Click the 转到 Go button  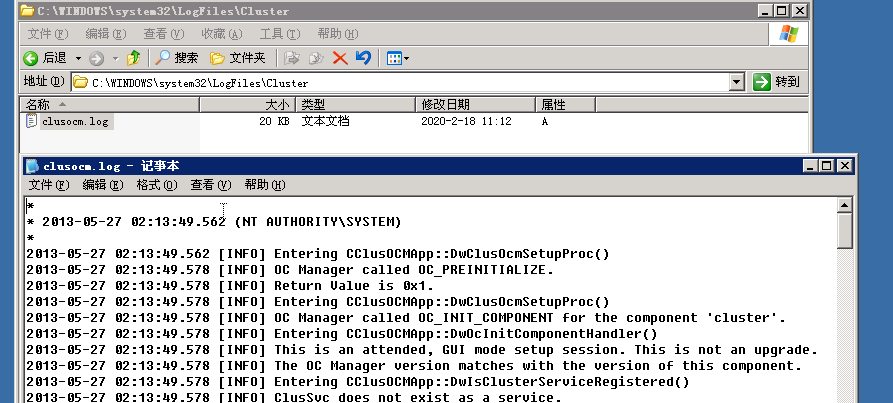point(777,82)
